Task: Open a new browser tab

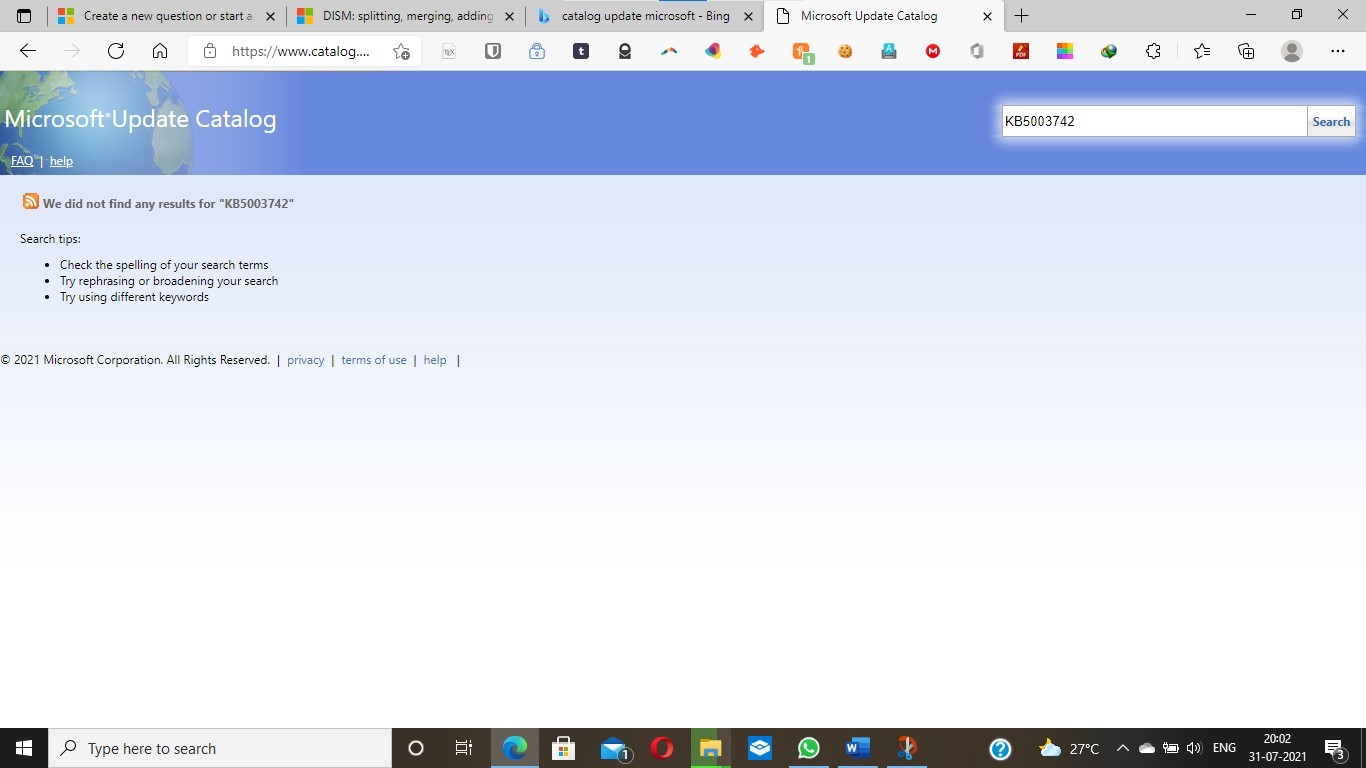Action: (x=1021, y=16)
